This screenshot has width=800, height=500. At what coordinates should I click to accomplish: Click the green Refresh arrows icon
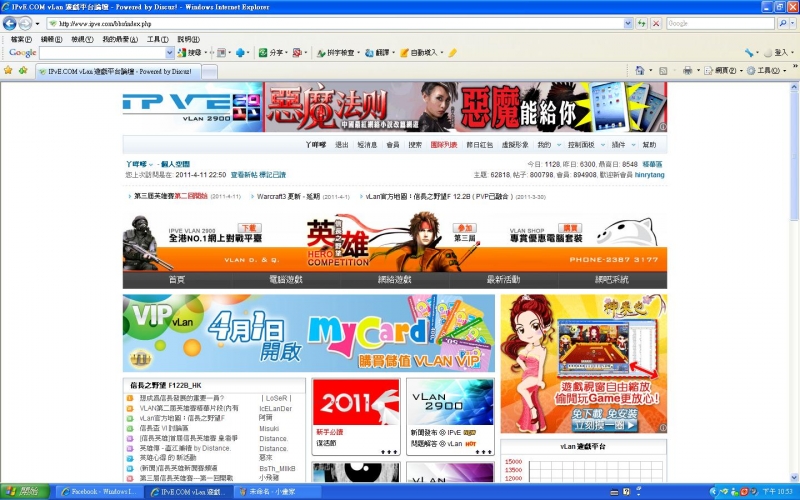pos(641,23)
